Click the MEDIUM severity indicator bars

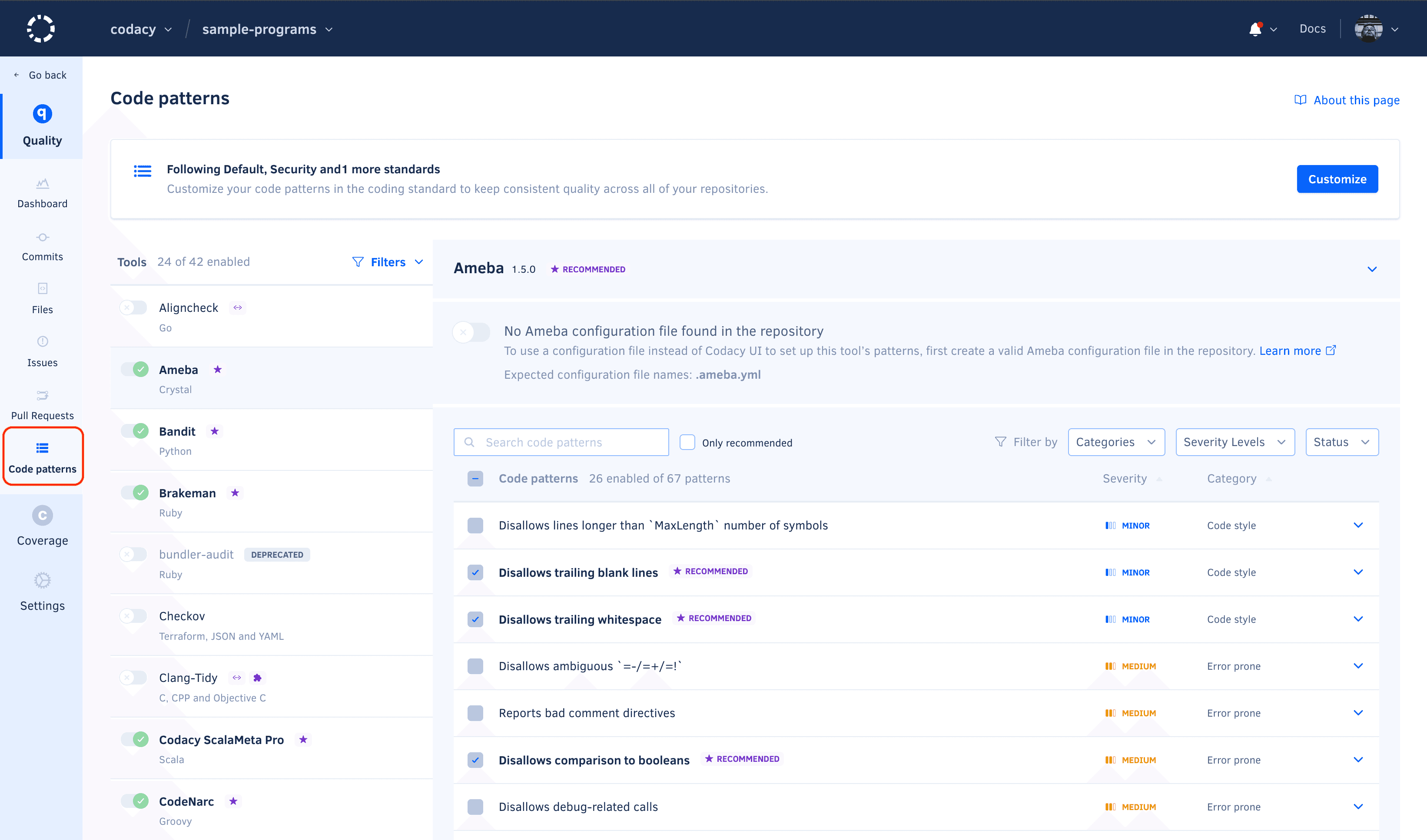1112,666
